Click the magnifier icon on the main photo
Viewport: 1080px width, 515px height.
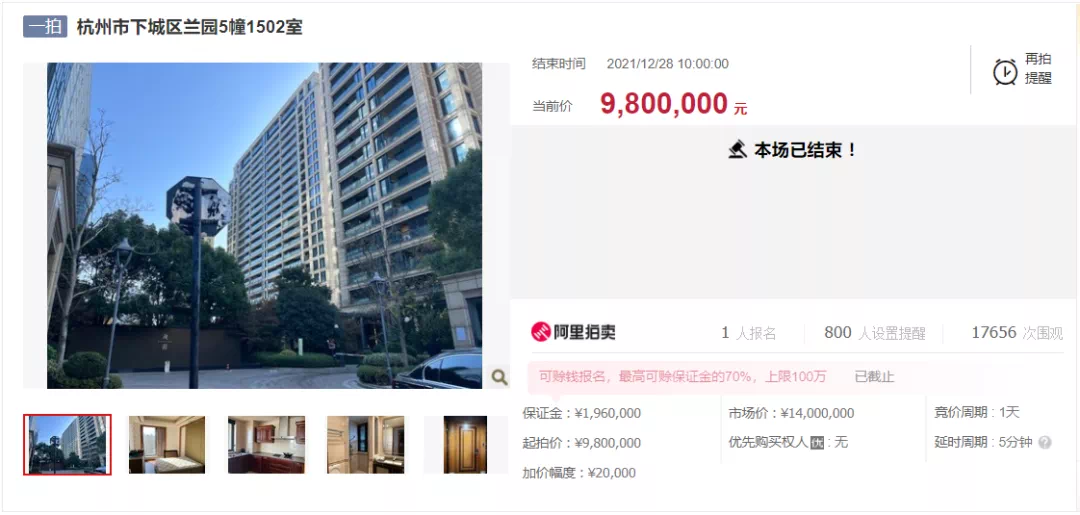coord(499,377)
